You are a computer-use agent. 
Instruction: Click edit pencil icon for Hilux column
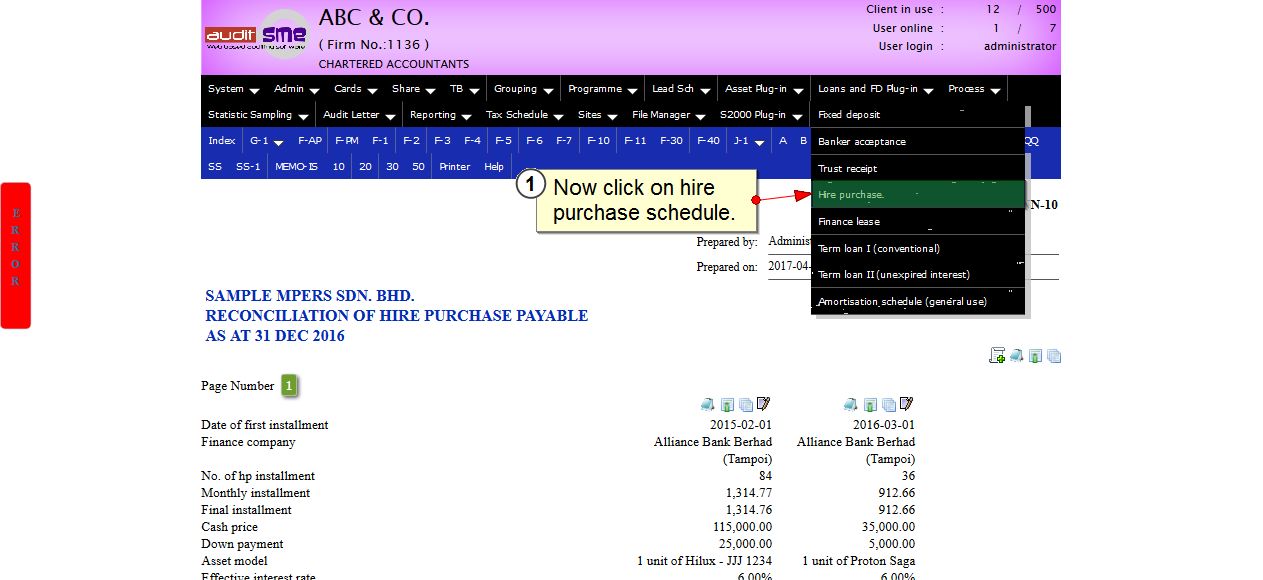click(764, 404)
